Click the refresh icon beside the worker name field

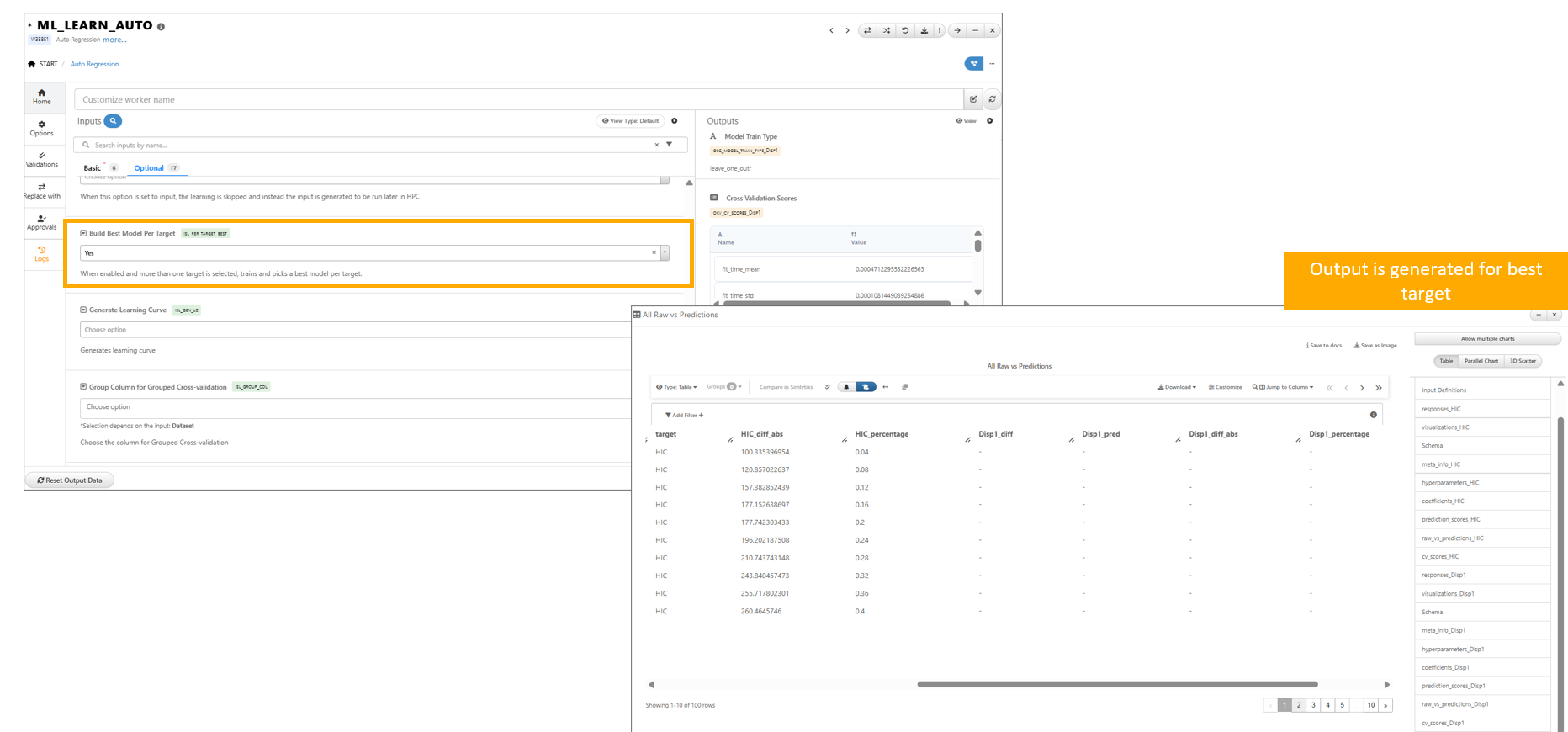[993, 99]
